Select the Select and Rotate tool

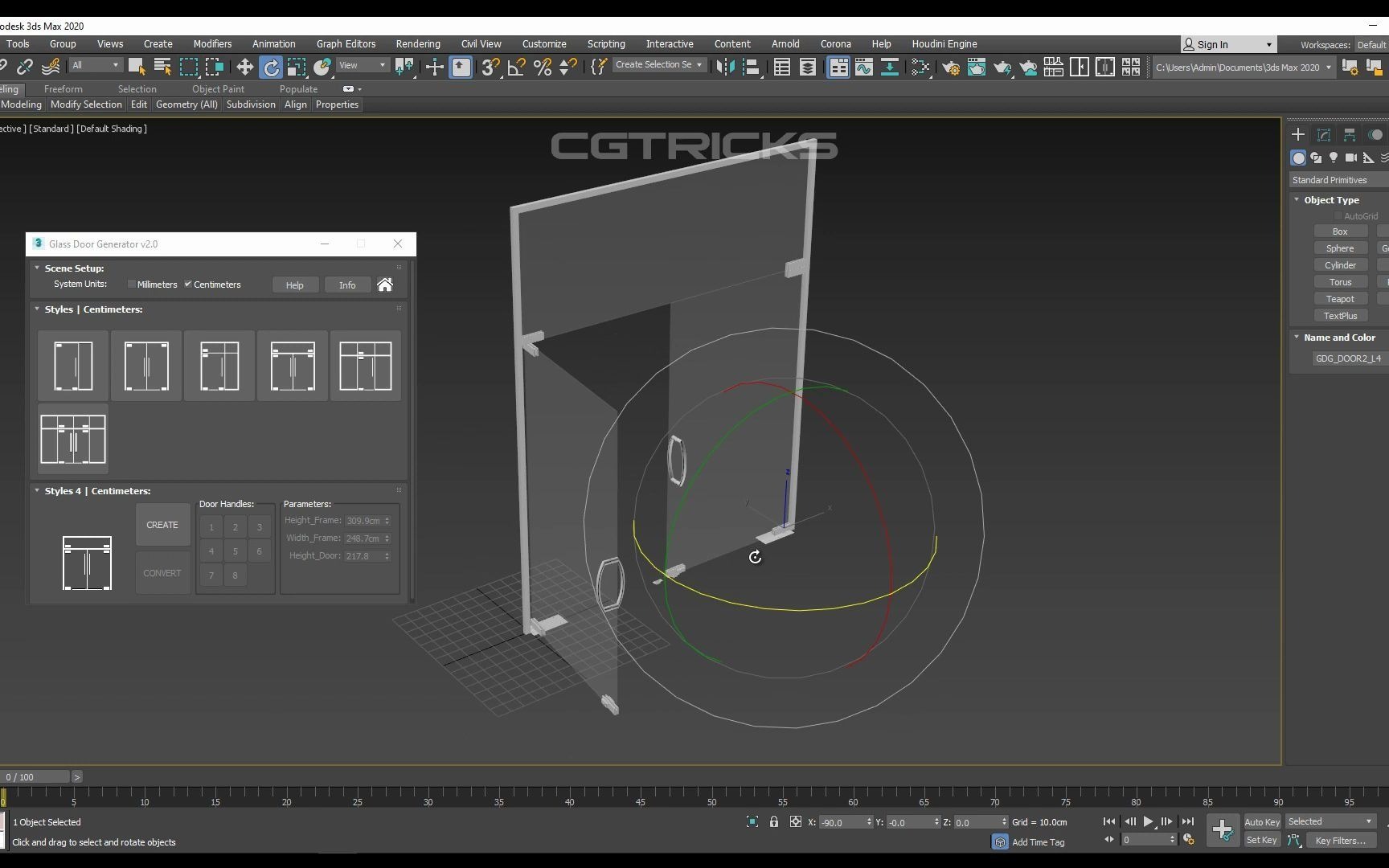[x=272, y=68]
